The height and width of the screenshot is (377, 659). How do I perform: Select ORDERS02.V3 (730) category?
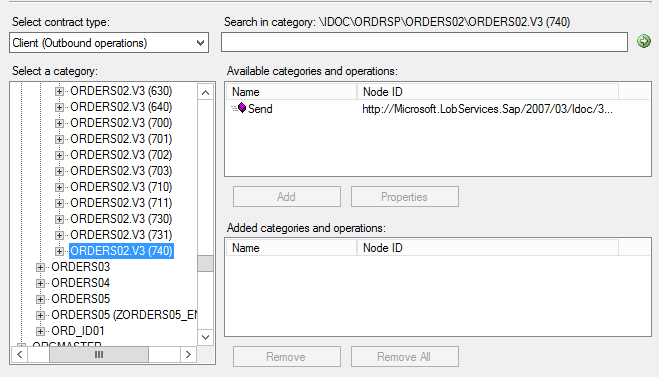tap(121, 219)
